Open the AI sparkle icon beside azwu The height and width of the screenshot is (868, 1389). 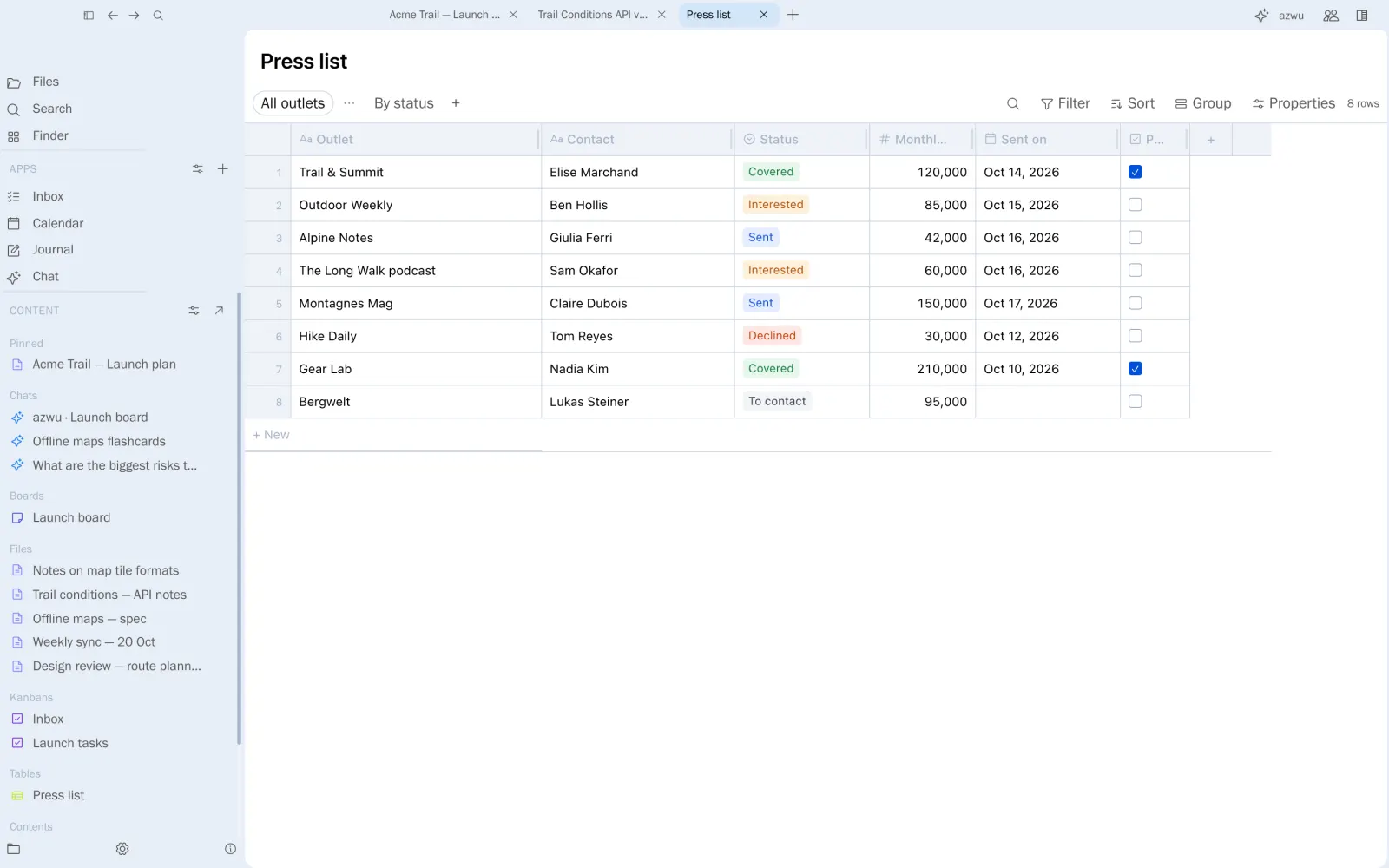[1261, 16]
